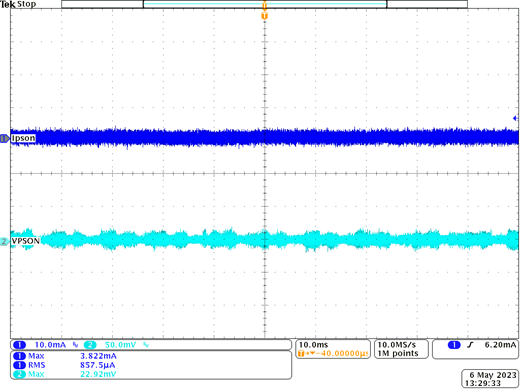Click the trigger delay -40.00000µs readout
The height and width of the screenshot is (389, 520).
pos(333,353)
